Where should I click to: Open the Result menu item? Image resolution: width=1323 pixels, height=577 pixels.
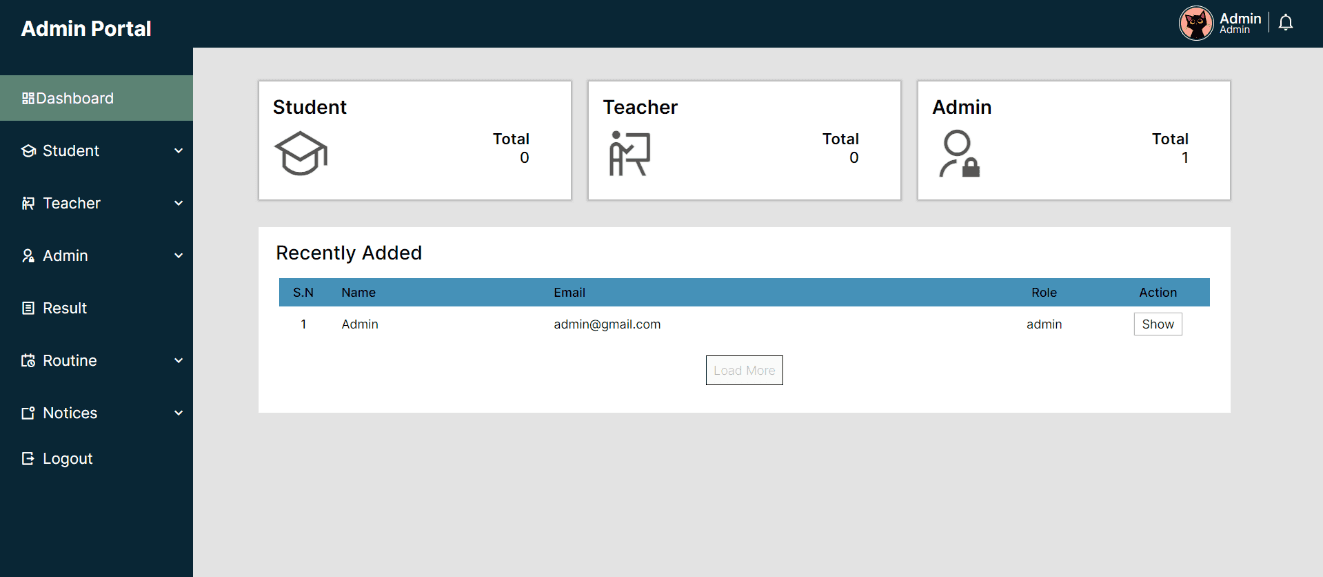(x=62, y=307)
